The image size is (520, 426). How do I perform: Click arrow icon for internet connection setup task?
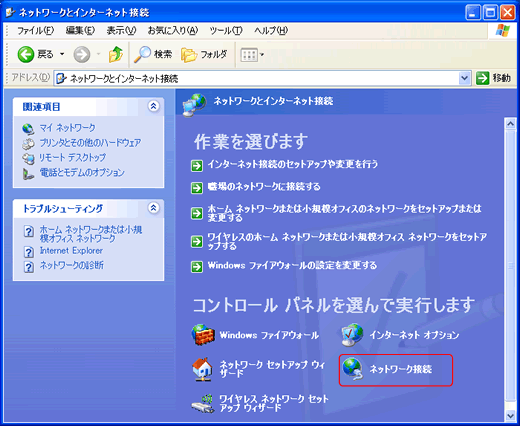coord(197,165)
